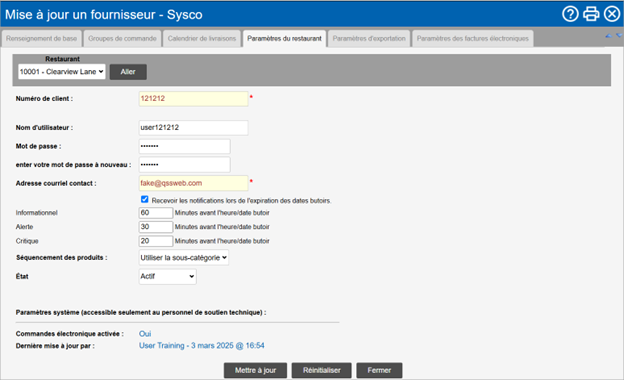Click the Alerte minutes field

[x=156, y=227]
